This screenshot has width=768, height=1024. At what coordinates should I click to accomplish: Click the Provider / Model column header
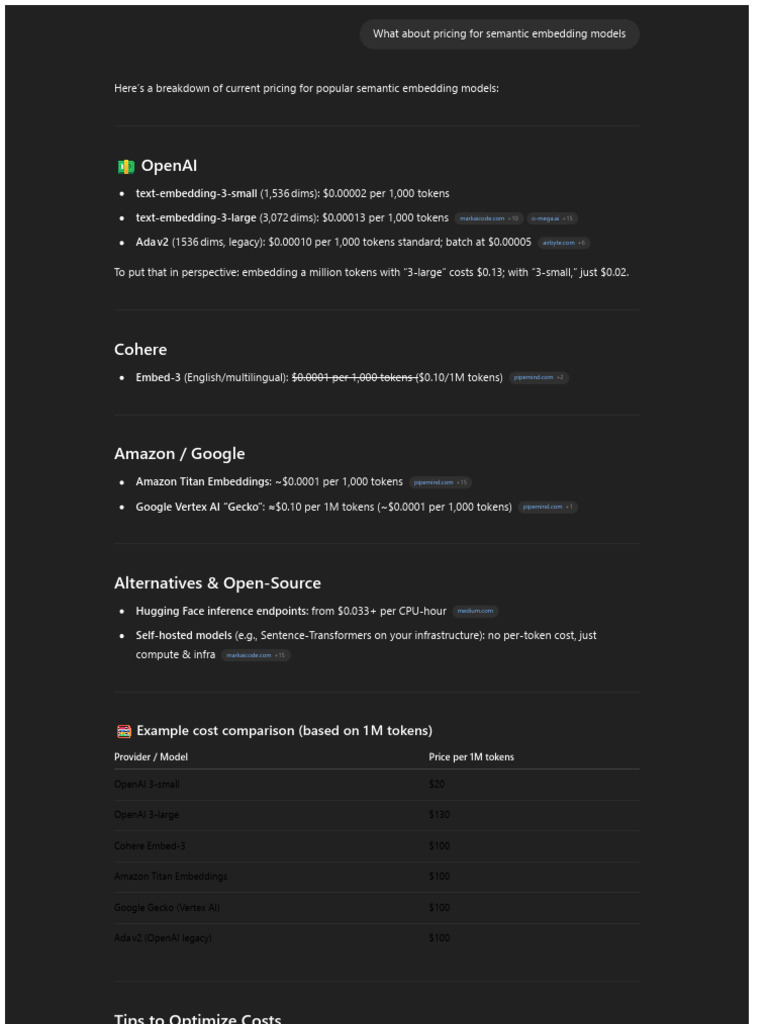151,757
